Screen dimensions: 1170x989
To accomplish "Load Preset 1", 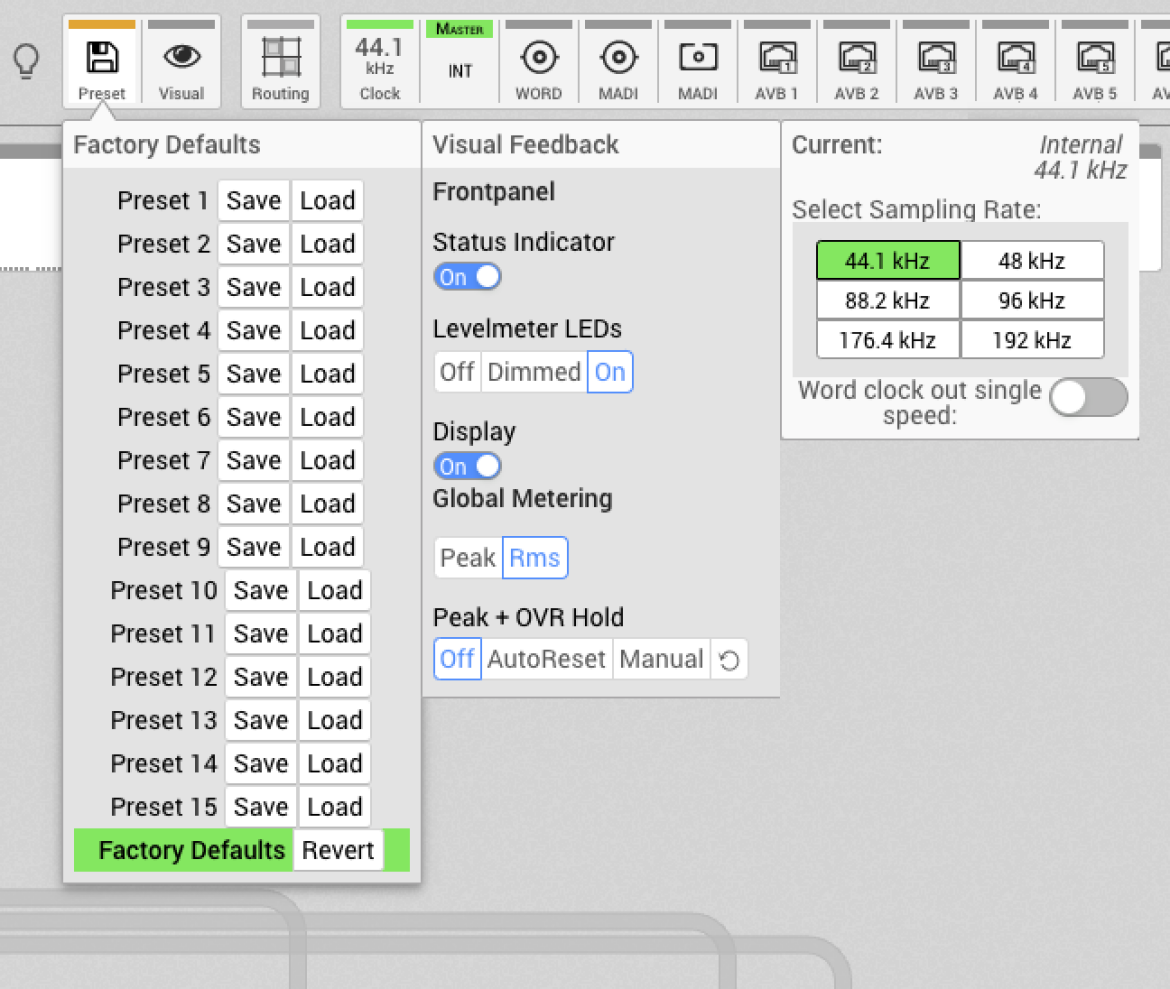I will 327,201.
